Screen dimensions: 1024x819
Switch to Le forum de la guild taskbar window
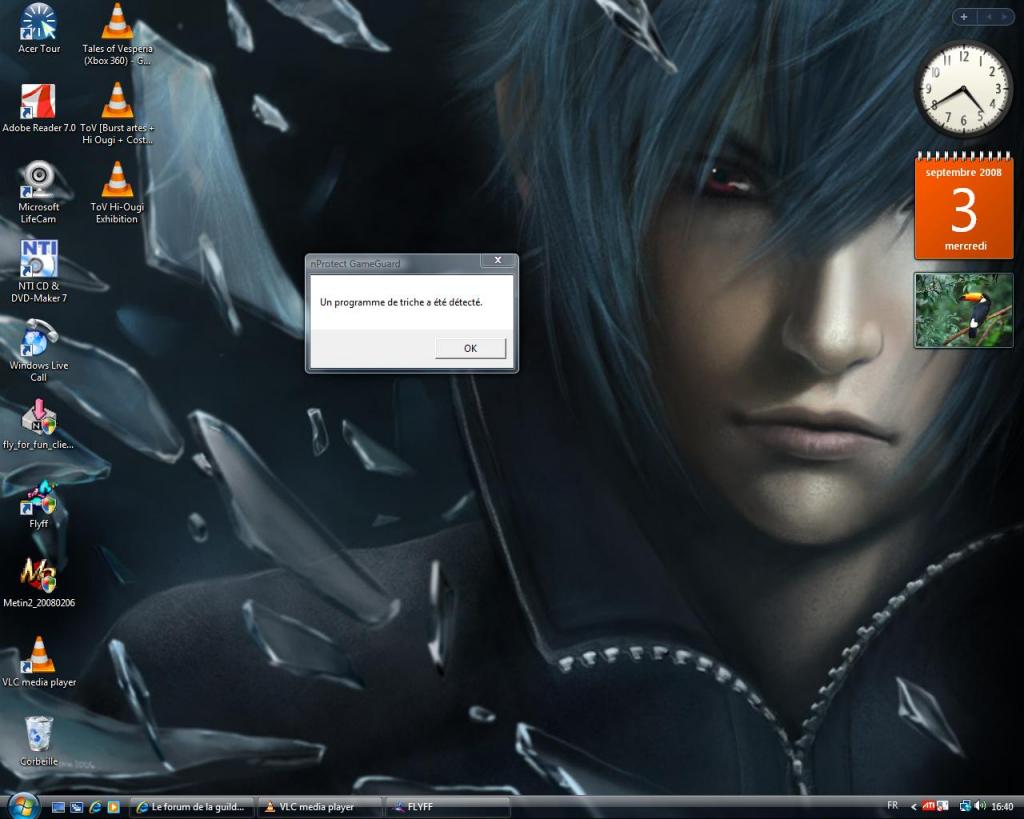(x=191, y=807)
